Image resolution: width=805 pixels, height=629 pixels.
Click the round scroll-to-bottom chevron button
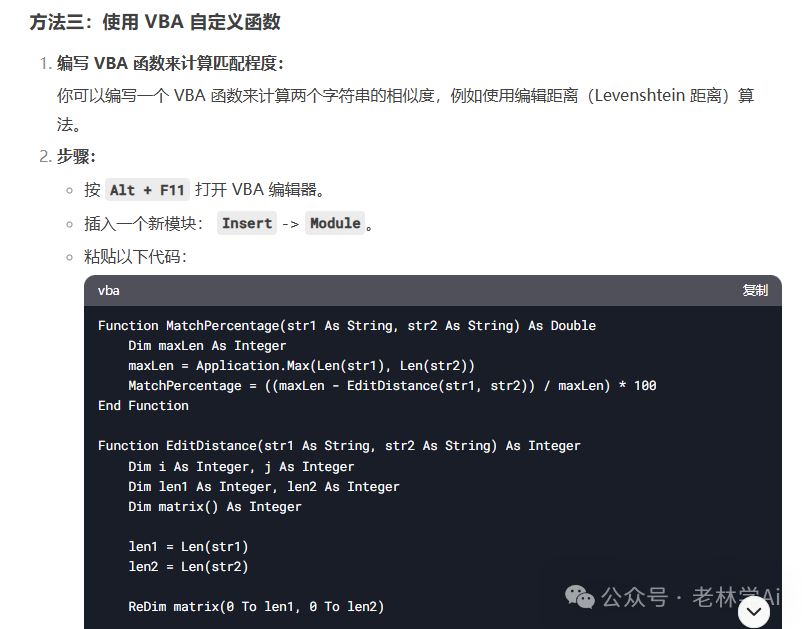(754, 612)
